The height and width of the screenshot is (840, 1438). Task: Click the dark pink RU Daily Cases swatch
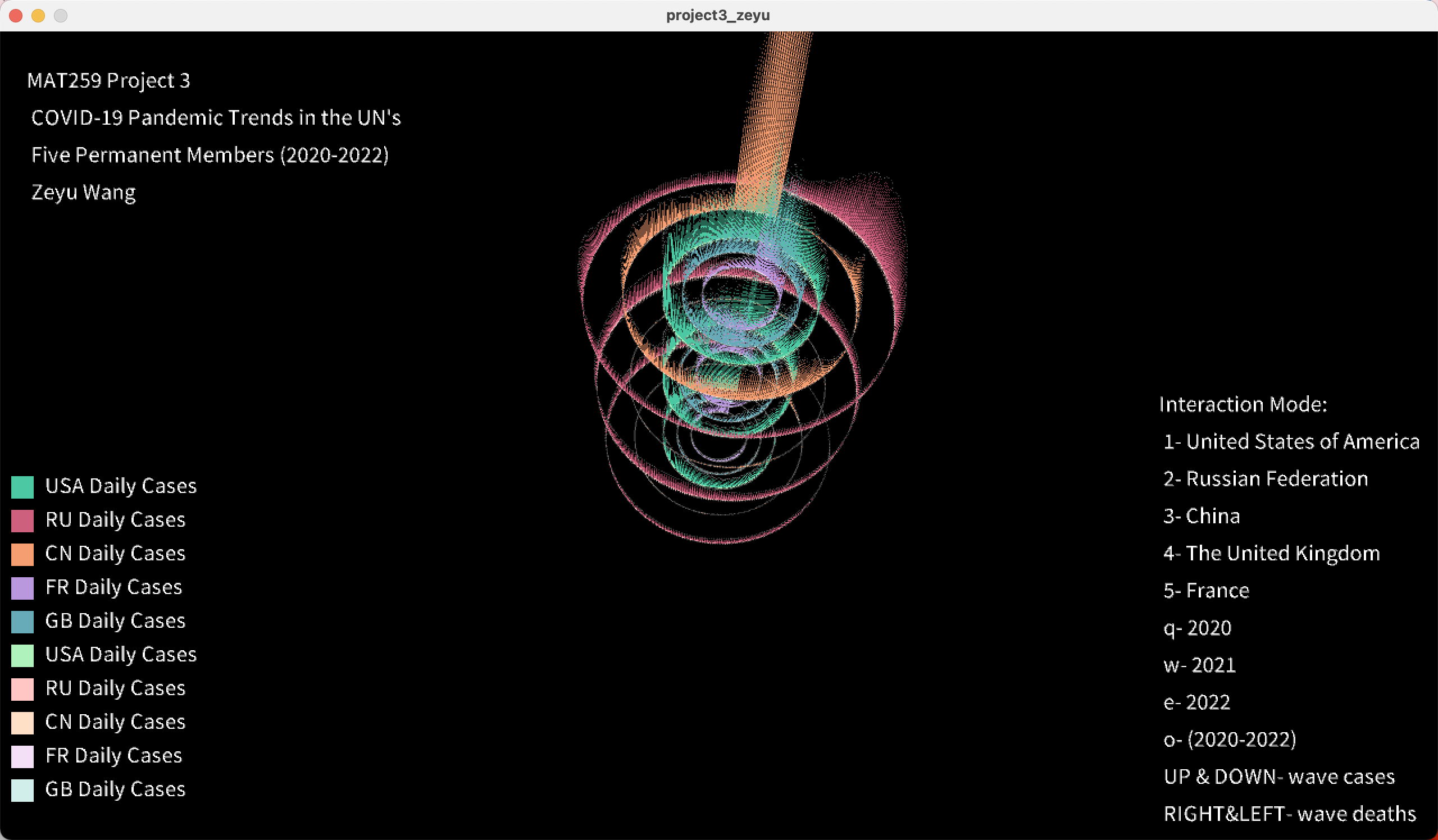[22, 521]
